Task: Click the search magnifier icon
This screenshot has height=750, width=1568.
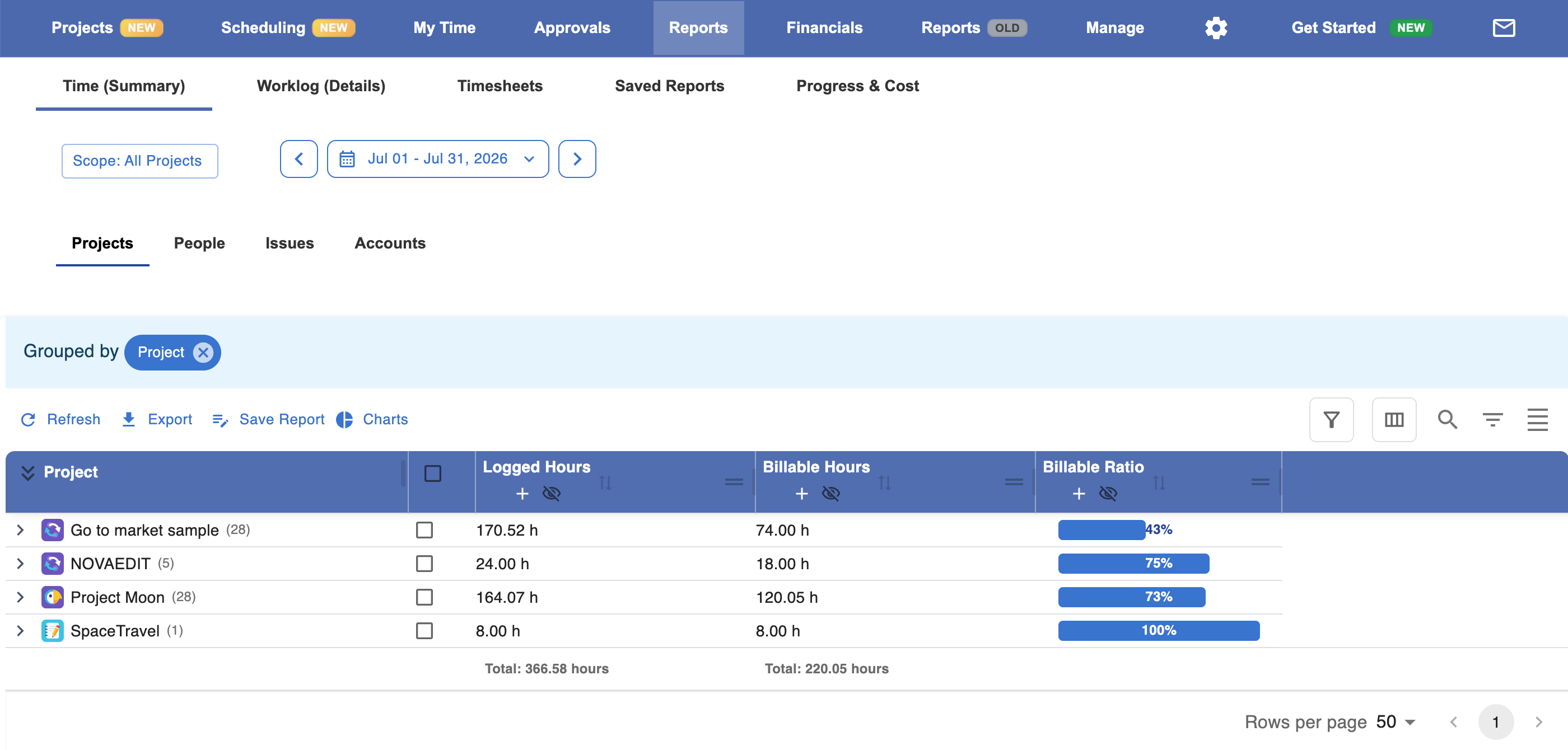Action: (1448, 420)
